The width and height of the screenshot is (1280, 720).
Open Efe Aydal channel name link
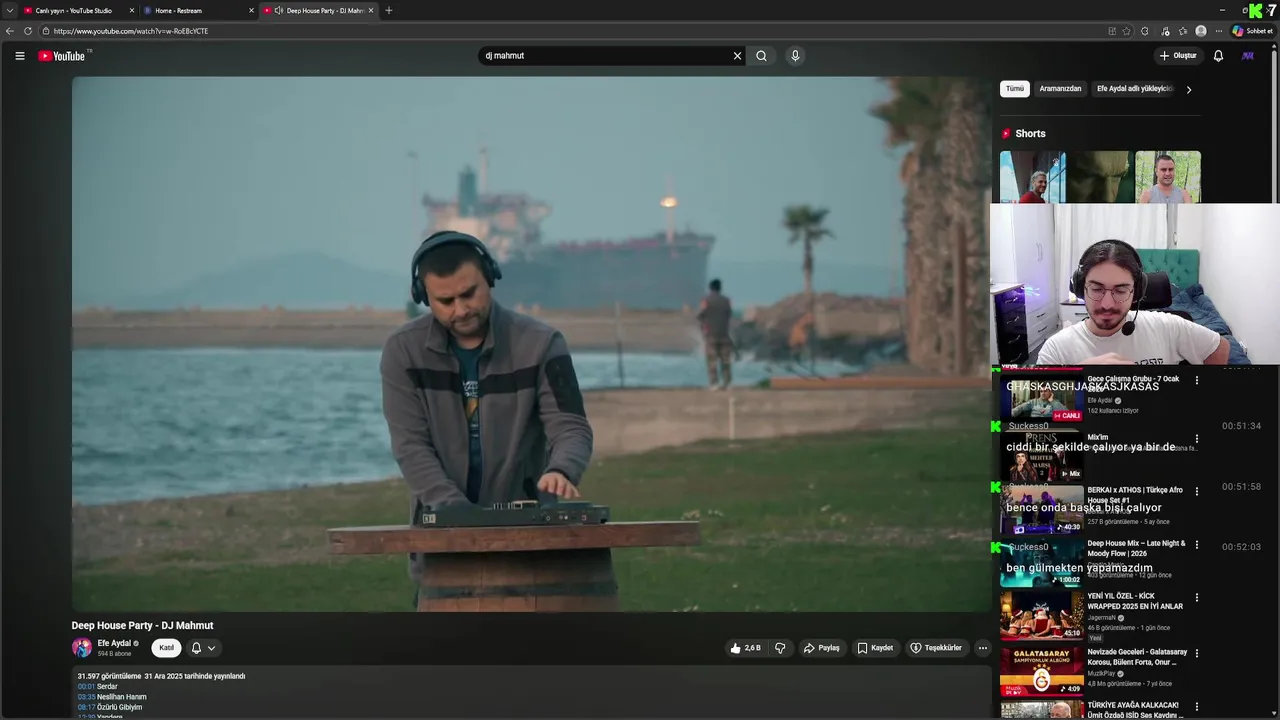point(114,643)
